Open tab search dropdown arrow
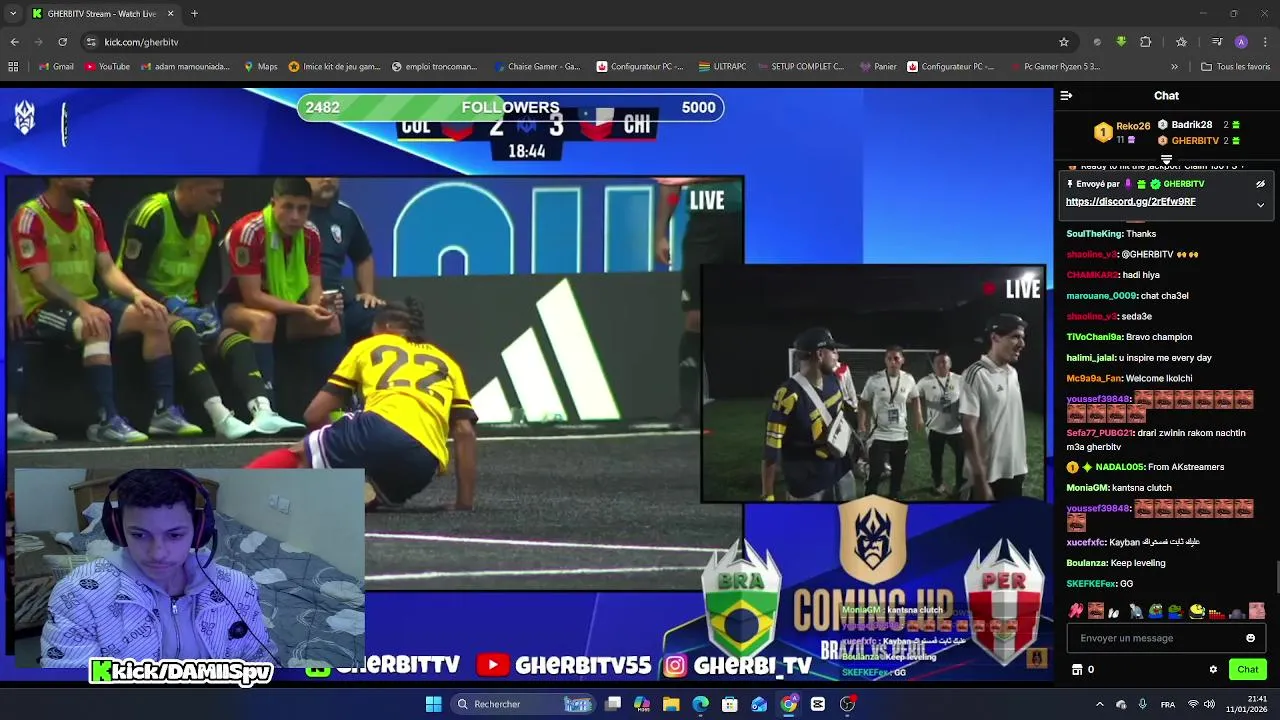 tap(13, 14)
